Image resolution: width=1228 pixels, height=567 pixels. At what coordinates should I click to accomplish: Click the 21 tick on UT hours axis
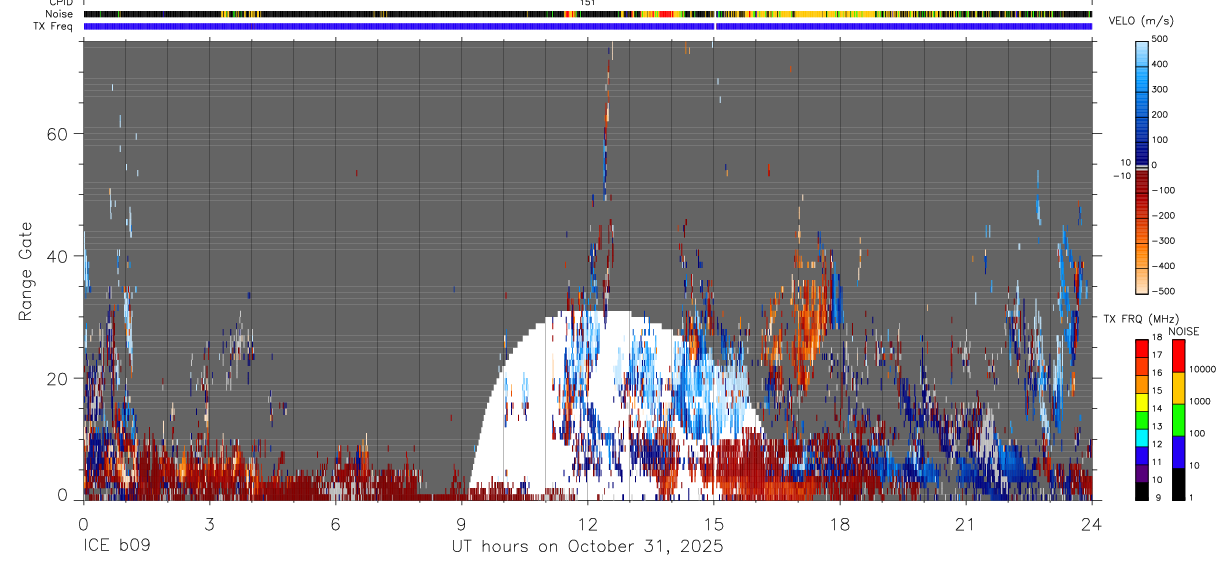(x=965, y=524)
